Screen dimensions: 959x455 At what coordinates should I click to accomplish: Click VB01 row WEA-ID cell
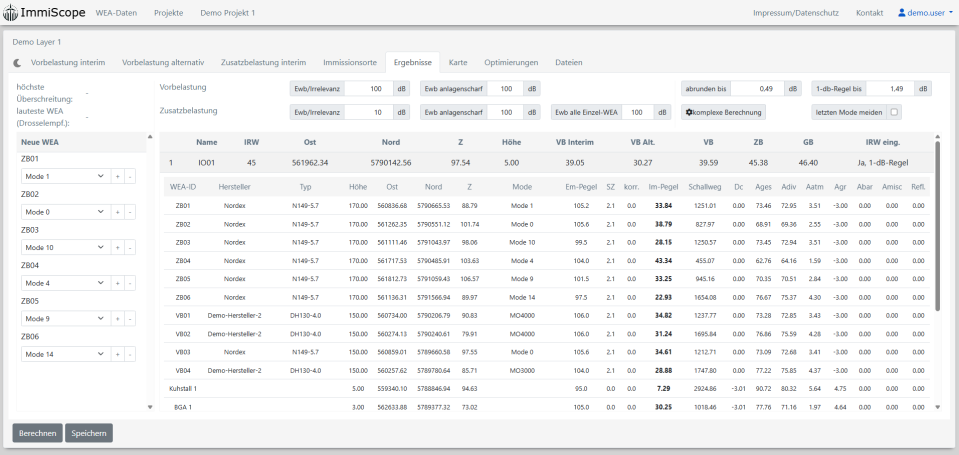click(183, 316)
